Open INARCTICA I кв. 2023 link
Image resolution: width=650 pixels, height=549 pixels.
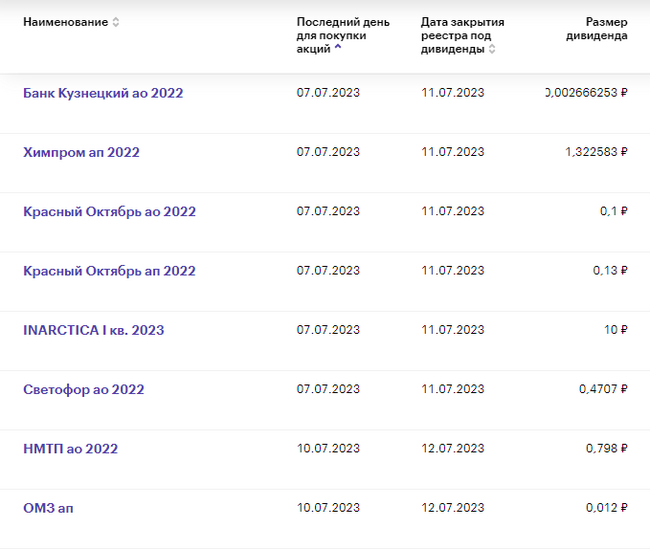94,330
